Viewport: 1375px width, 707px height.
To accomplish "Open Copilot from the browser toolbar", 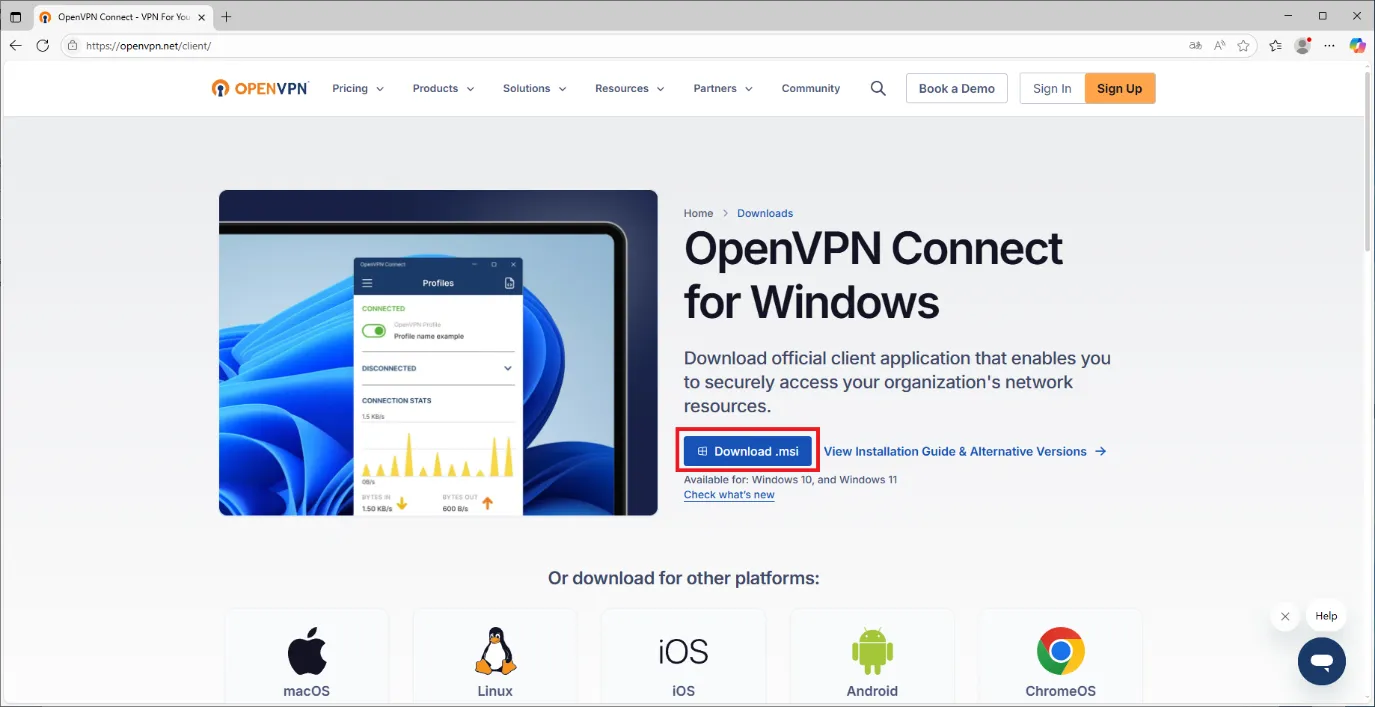I will (x=1357, y=45).
